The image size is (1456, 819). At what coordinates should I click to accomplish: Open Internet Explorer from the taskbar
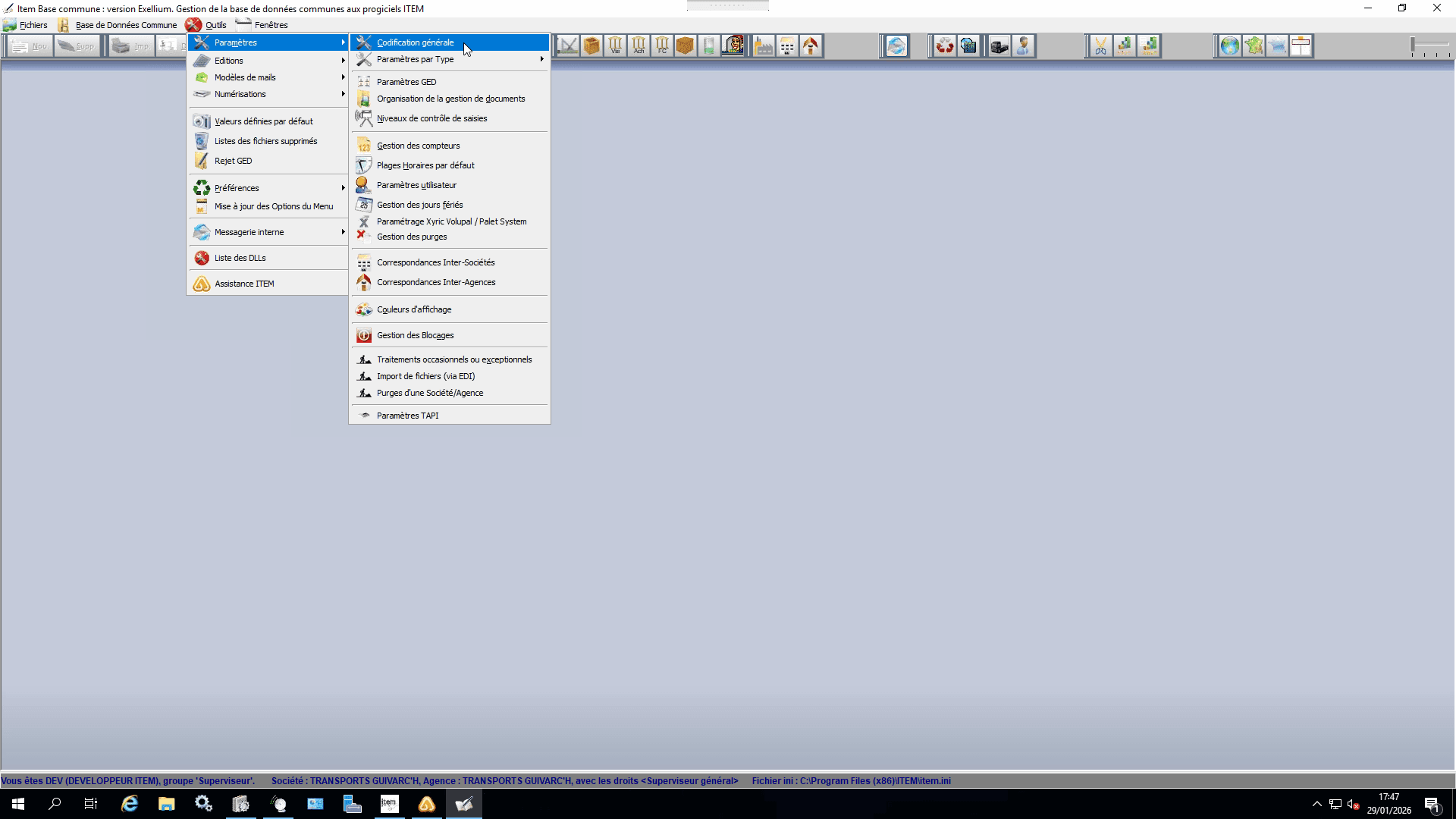pos(130,804)
